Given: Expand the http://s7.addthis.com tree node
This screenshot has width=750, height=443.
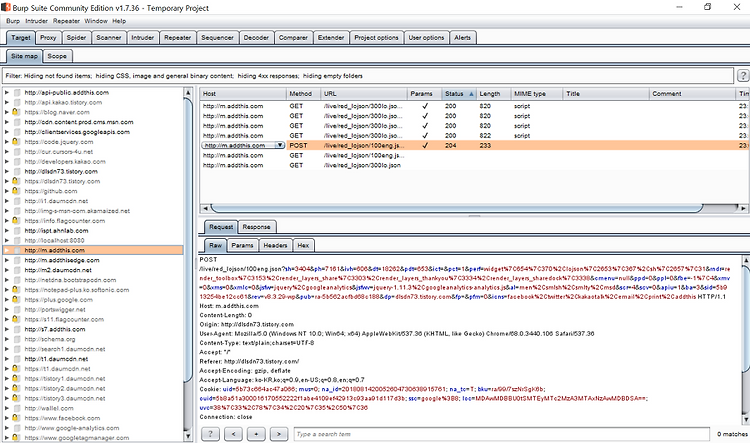Looking at the screenshot, I should tap(7, 329).
